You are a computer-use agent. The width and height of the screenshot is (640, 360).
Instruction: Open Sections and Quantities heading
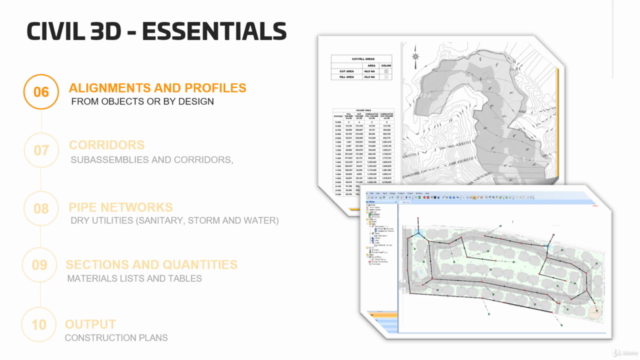[x=151, y=264]
